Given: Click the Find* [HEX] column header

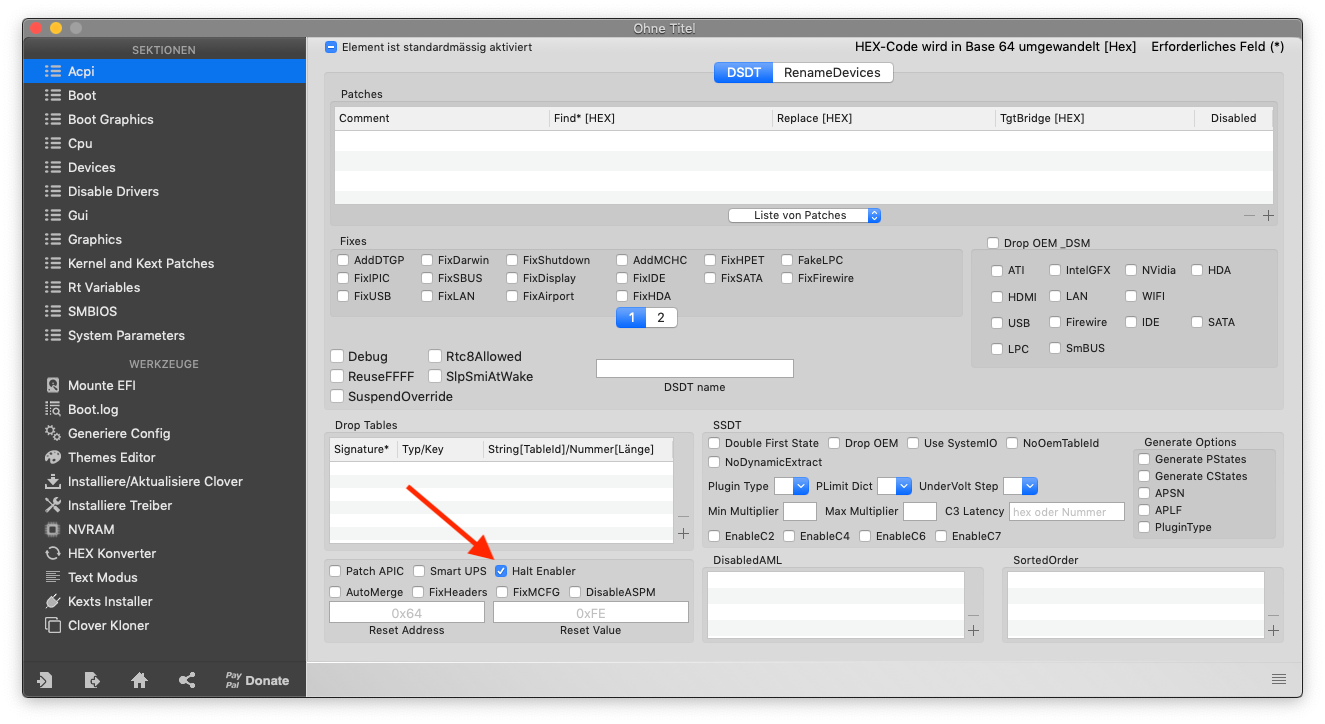Looking at the screenshot, I should 661,118.
